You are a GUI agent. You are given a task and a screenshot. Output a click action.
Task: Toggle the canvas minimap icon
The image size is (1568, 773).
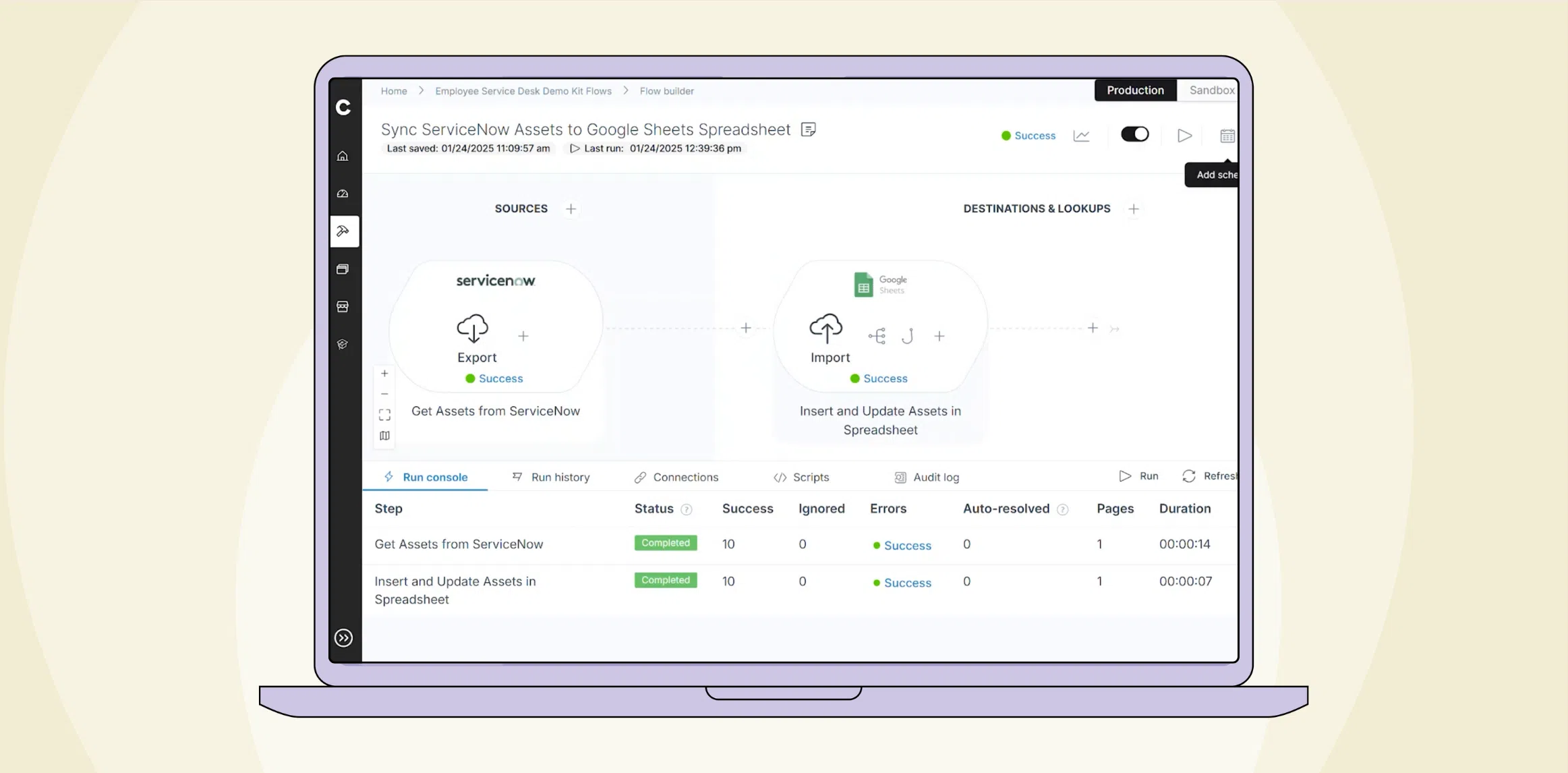384,436
